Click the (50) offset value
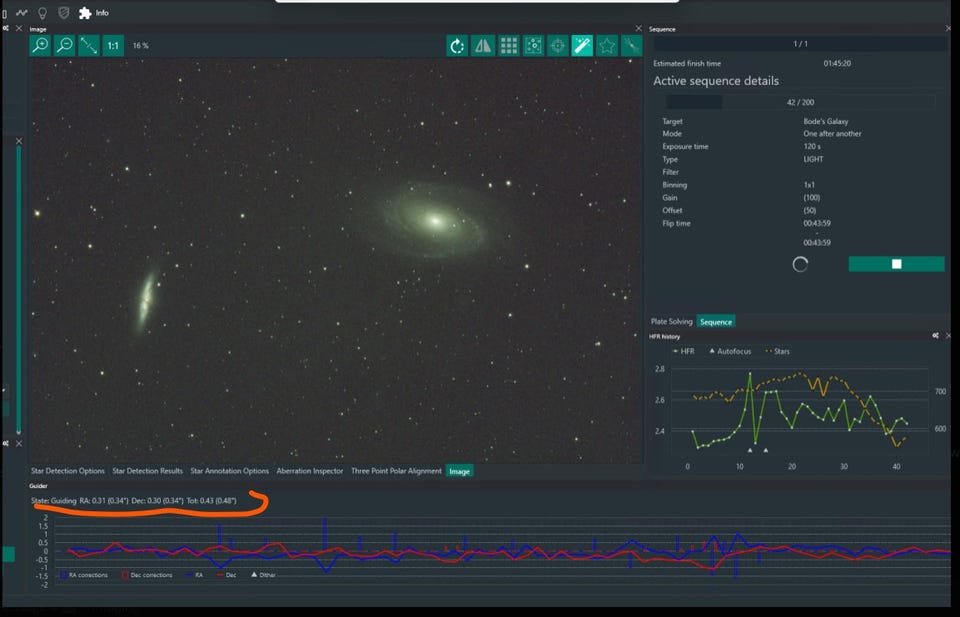 point(809,211)
